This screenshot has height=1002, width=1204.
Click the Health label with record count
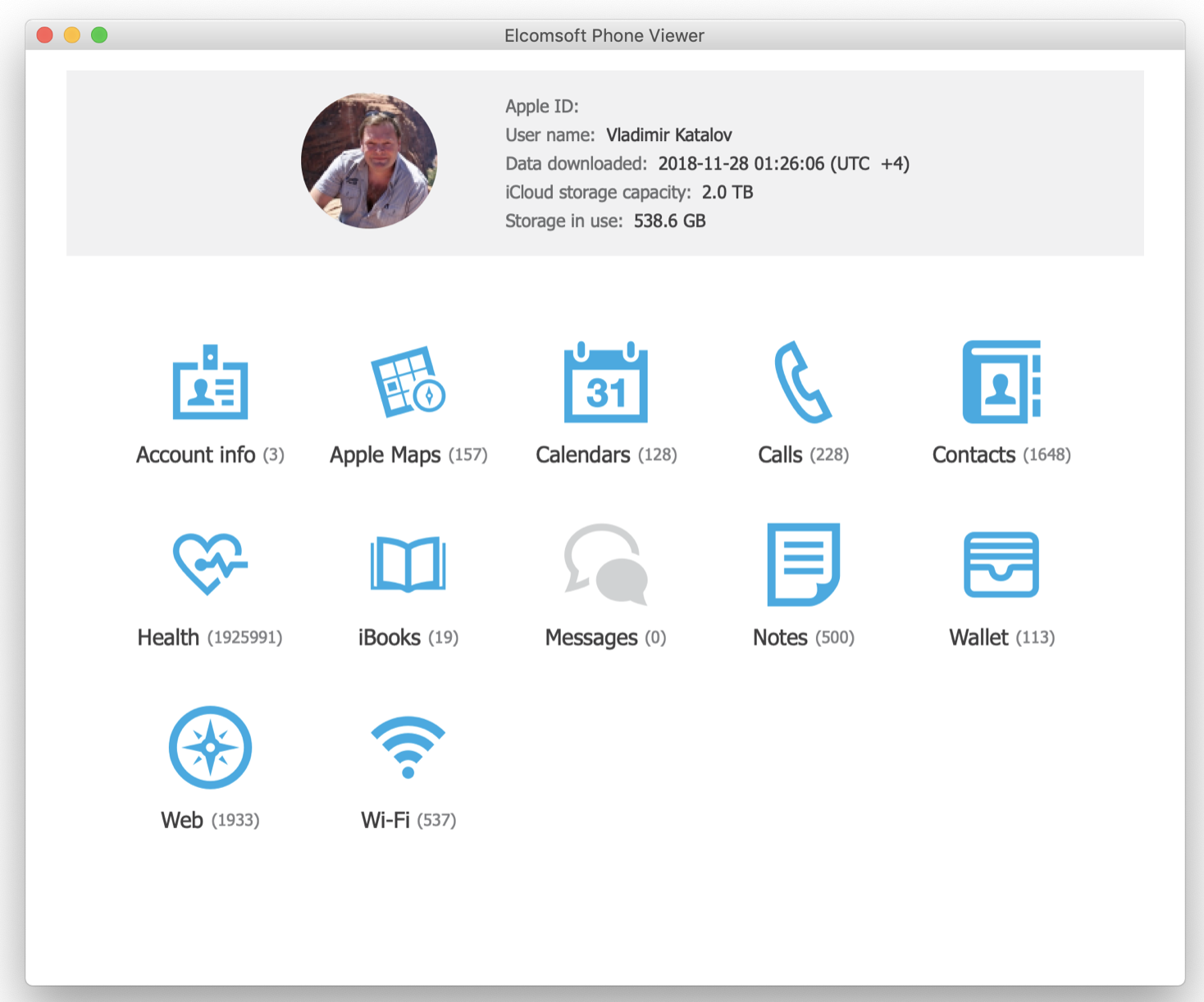pyautogui.click(x=209, y=638)
